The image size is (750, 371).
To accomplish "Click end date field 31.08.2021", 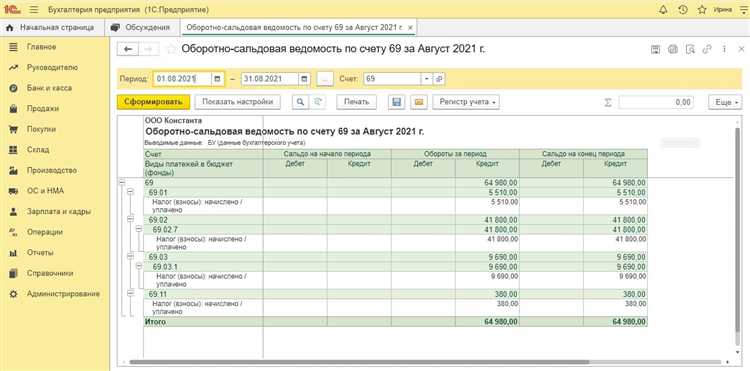I will point(270,79).
